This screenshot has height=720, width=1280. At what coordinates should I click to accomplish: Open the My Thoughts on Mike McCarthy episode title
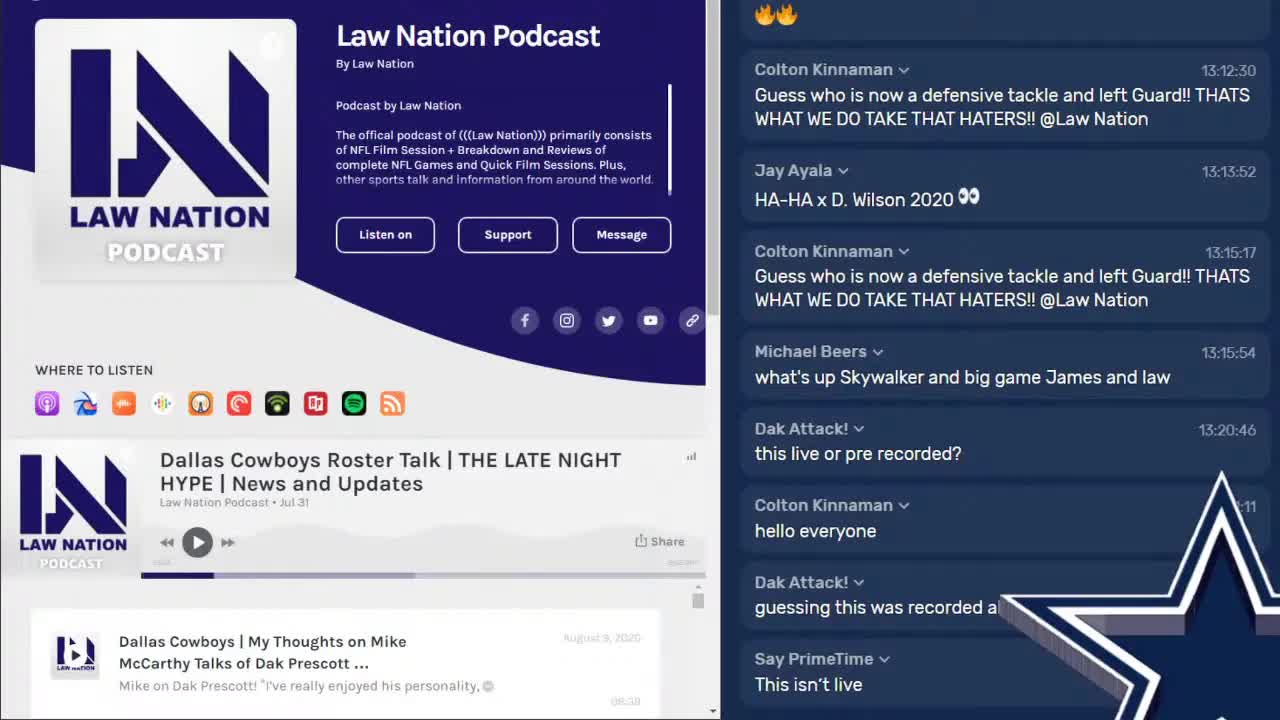pyautogui.click(x=263, y=652)
